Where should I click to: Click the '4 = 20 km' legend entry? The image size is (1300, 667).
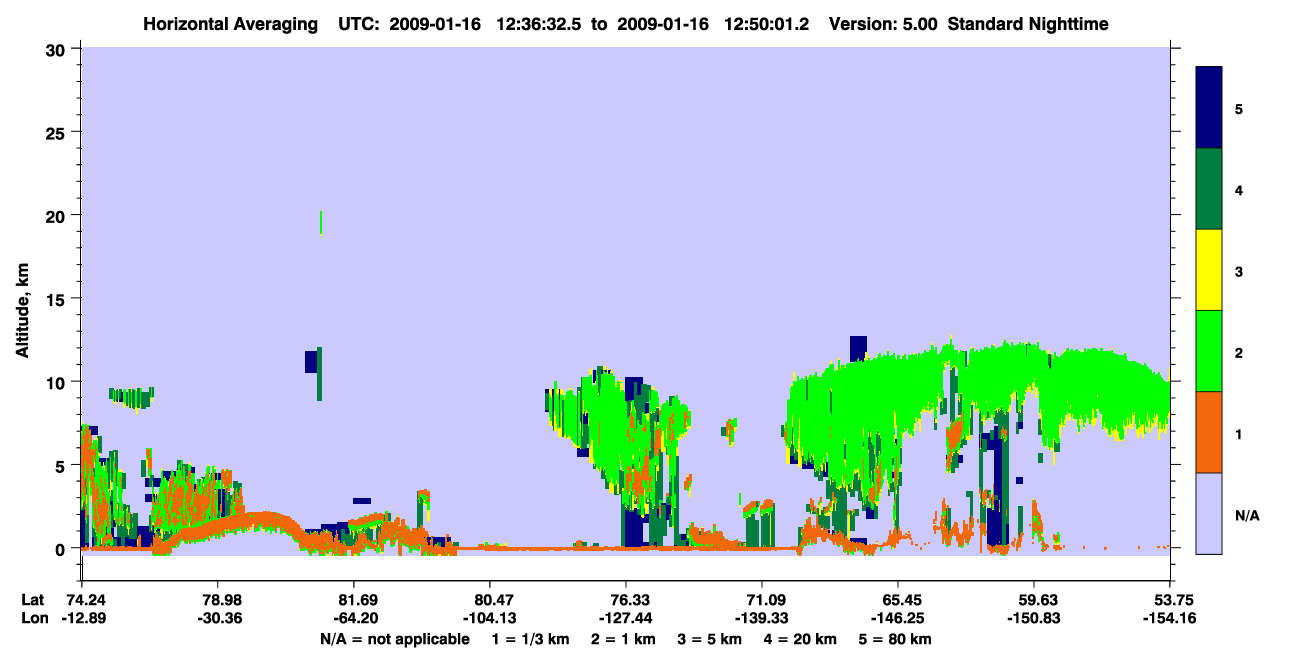click(x=800, y=639)
